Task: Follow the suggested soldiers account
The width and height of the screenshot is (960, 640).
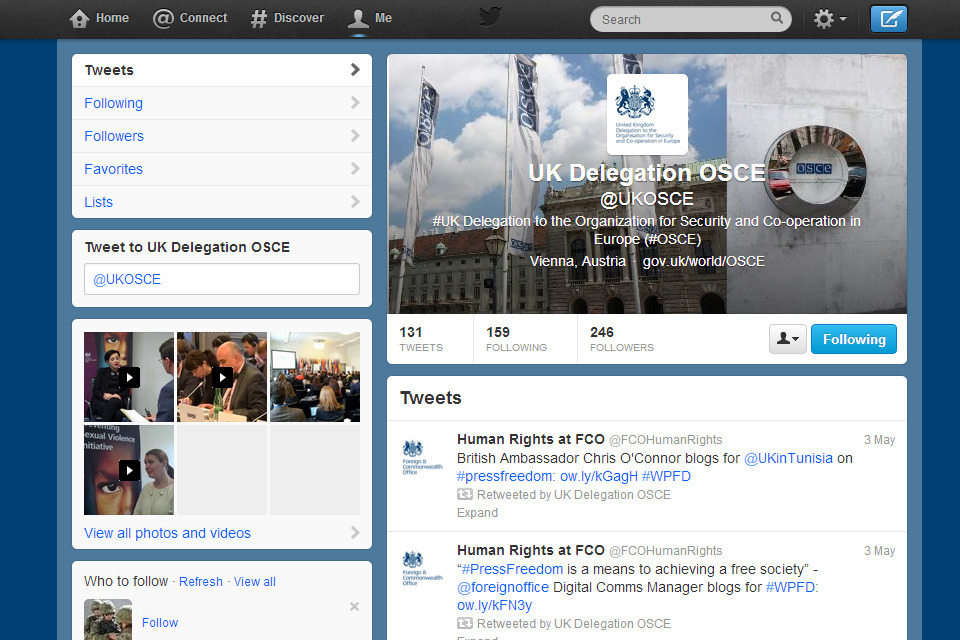Action: coord(160,623)
